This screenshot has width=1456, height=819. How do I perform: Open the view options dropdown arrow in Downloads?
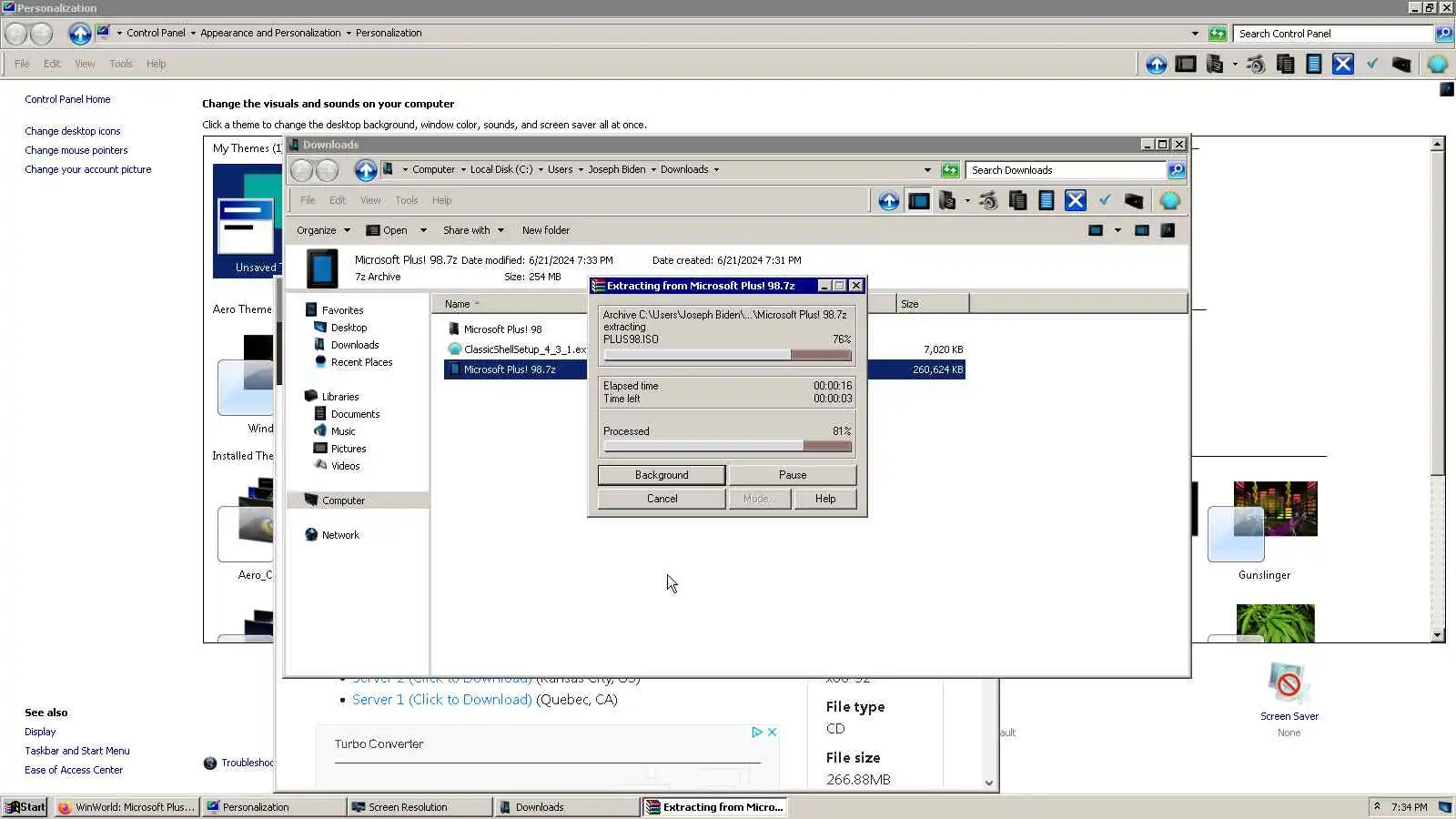tap(1117, 231)
